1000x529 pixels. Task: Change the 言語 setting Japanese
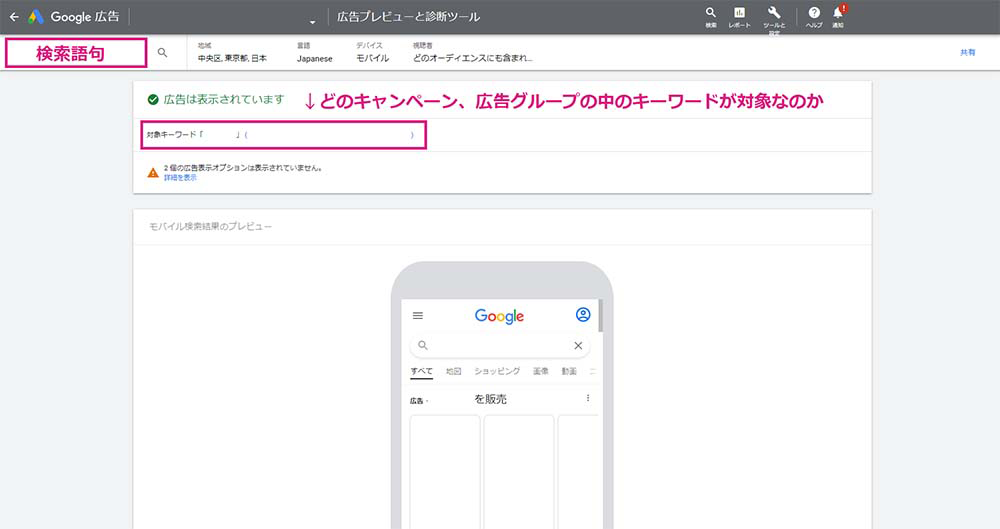coord(314,53)
